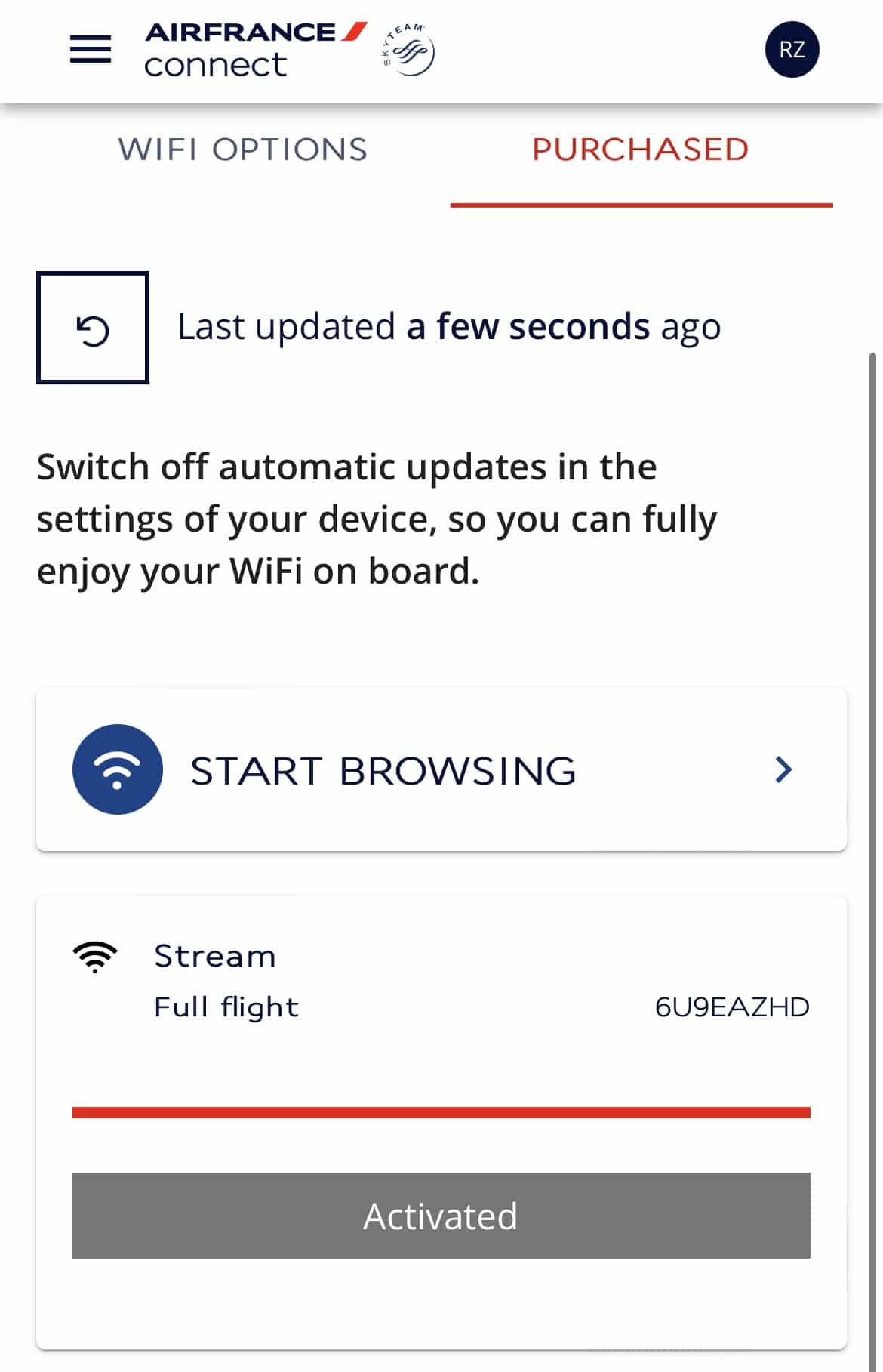This screenshot has width=883, height=1372.
Task: Select the PURCHASED tab
Action: 640,150
